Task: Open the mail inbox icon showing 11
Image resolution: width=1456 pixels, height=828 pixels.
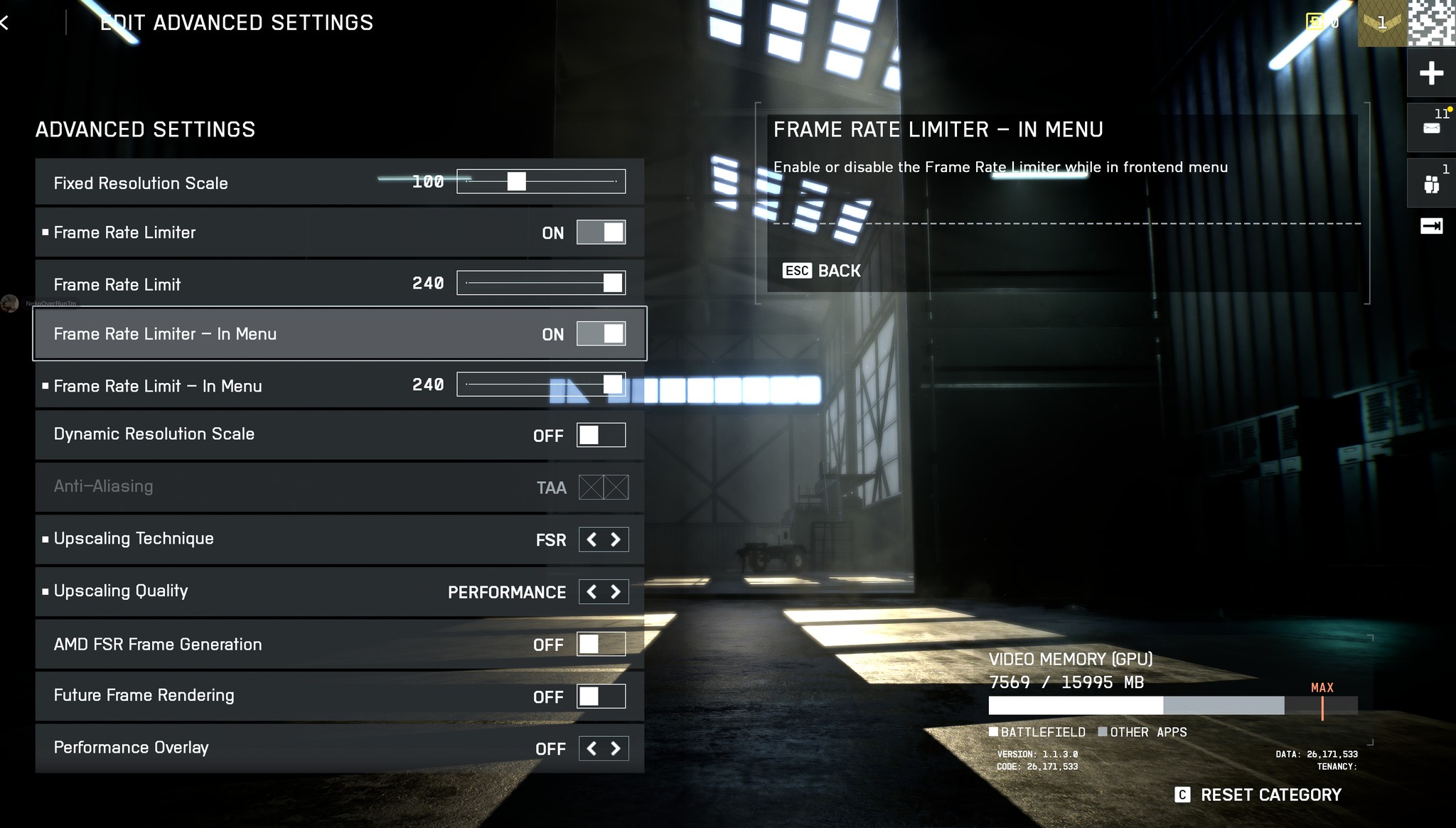Action: [1431, 128]
